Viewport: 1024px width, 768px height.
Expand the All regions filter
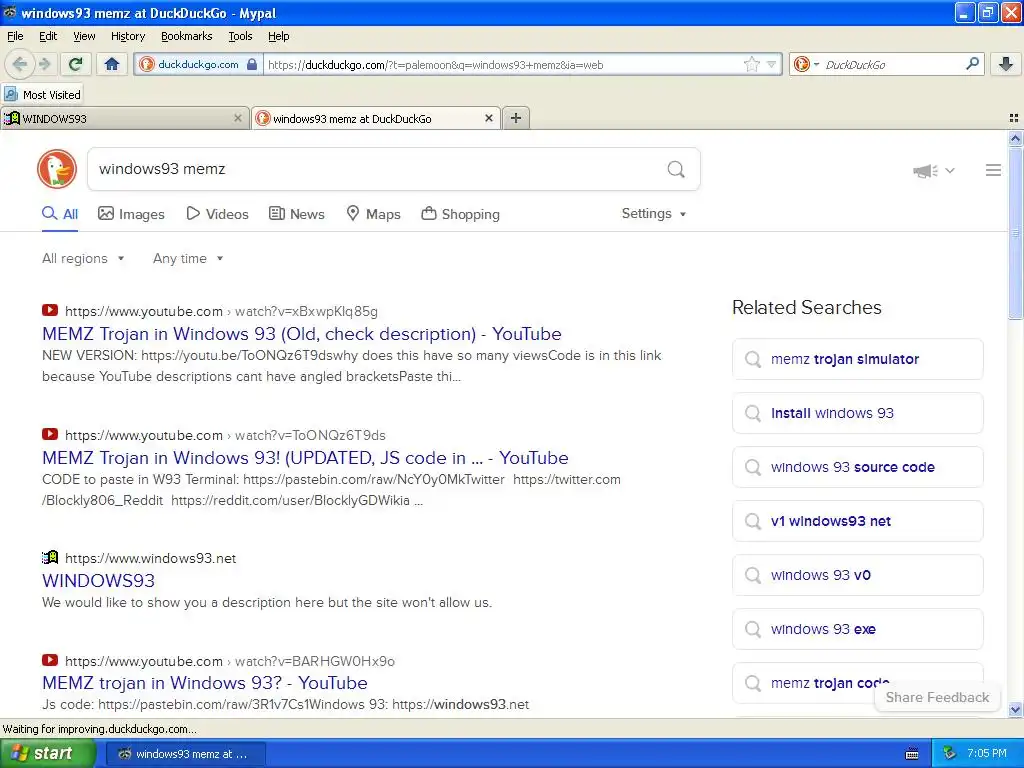click(x=83, y=259)
